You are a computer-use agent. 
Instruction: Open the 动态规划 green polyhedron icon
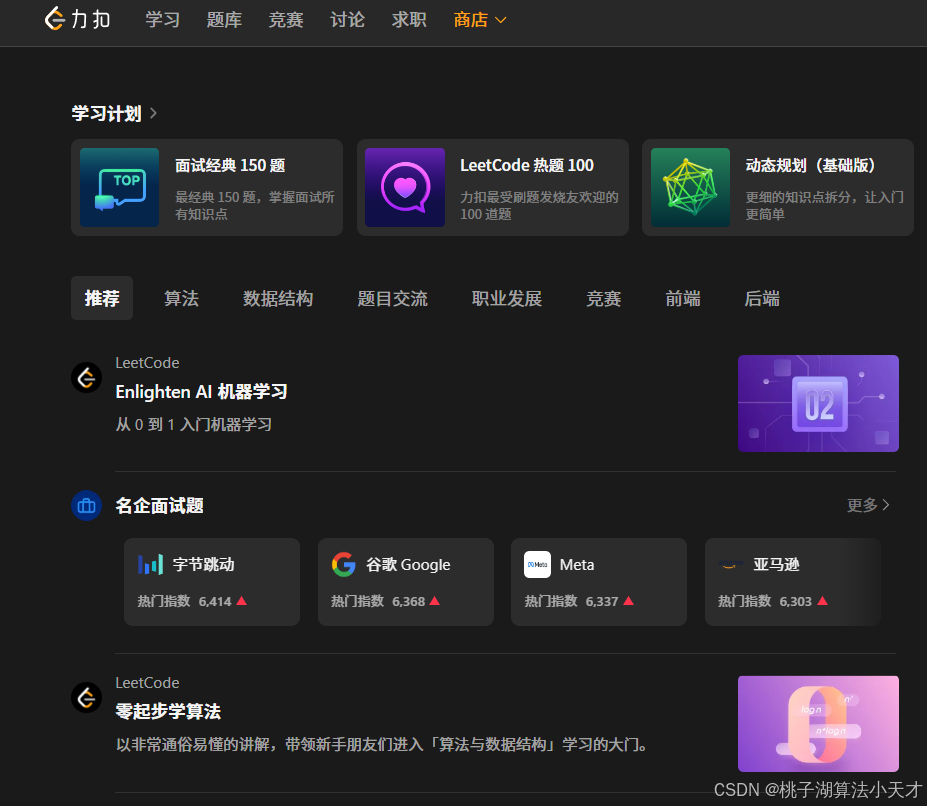(691, 187)
